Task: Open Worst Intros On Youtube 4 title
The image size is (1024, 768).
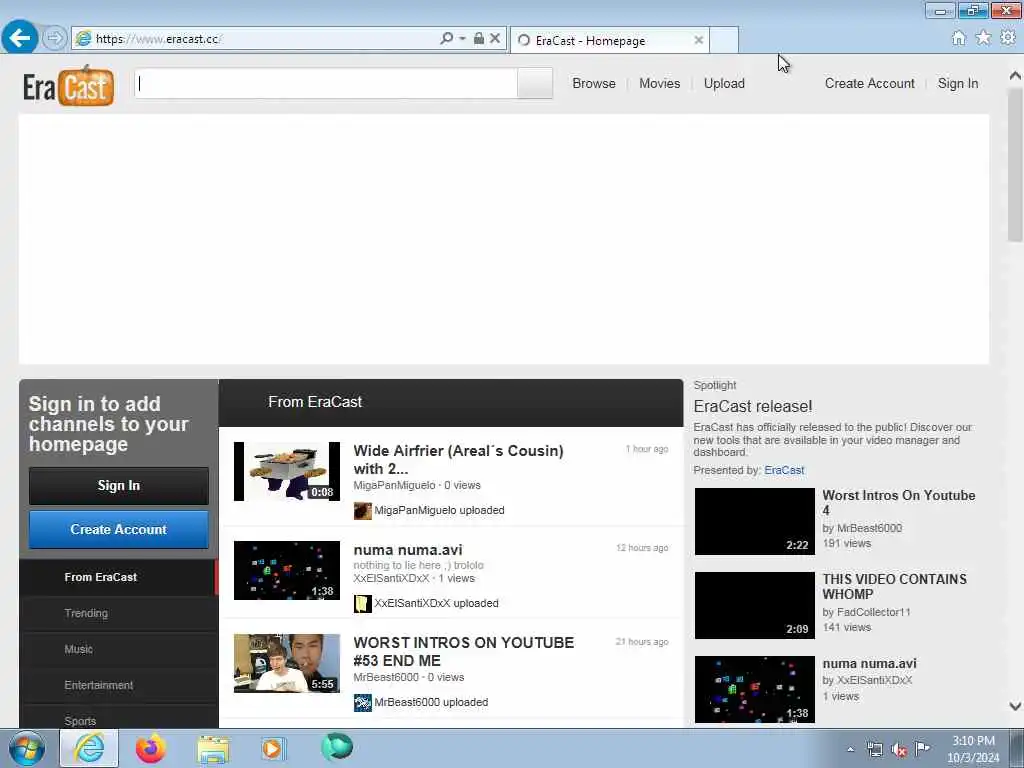Action: tap(899, 503)
